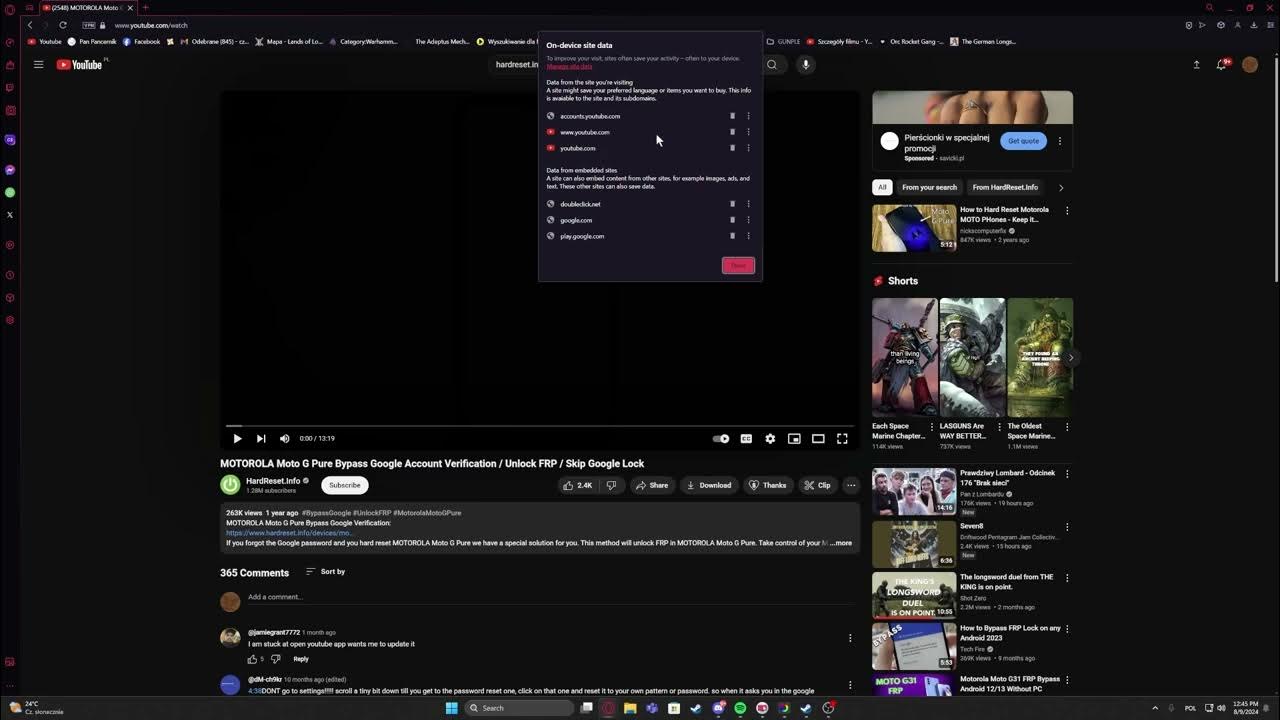The width and height of the screenshot is (1280, 720).
Task: Click Get quote on the ad
Action: (1023, 141)
